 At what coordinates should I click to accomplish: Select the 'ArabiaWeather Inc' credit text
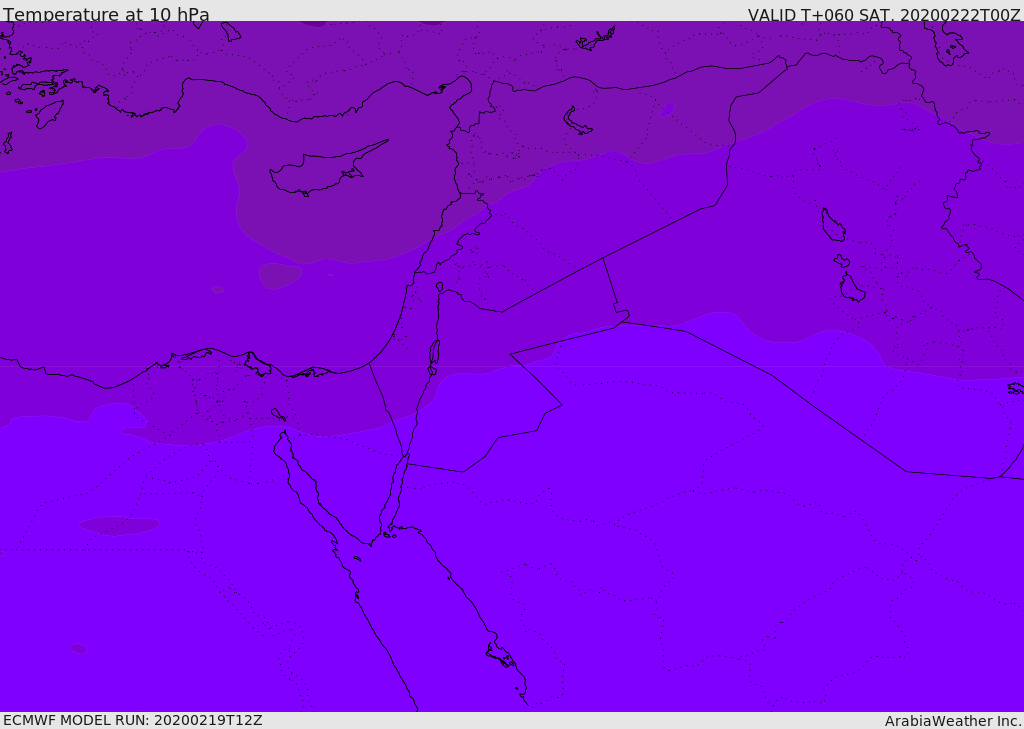(x=952, y=721)
